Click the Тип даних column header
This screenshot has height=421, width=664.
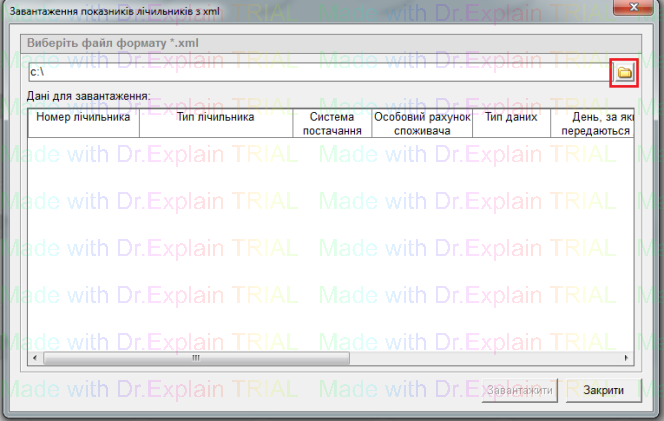pos(510,117)
